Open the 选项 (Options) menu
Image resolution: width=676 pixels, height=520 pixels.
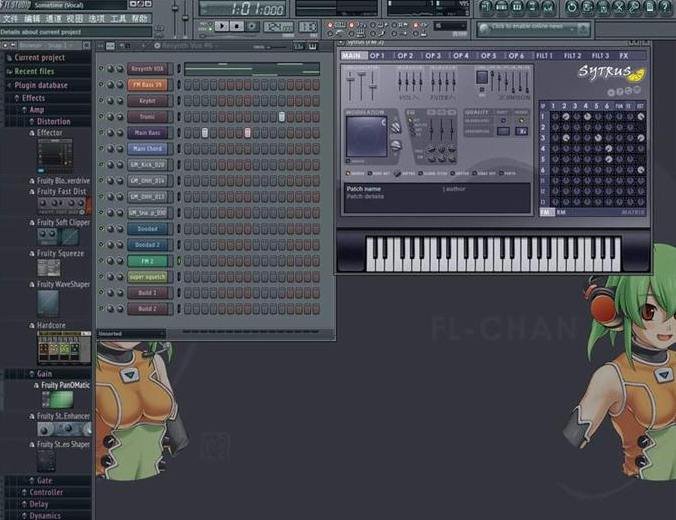[x=96, y=19]
